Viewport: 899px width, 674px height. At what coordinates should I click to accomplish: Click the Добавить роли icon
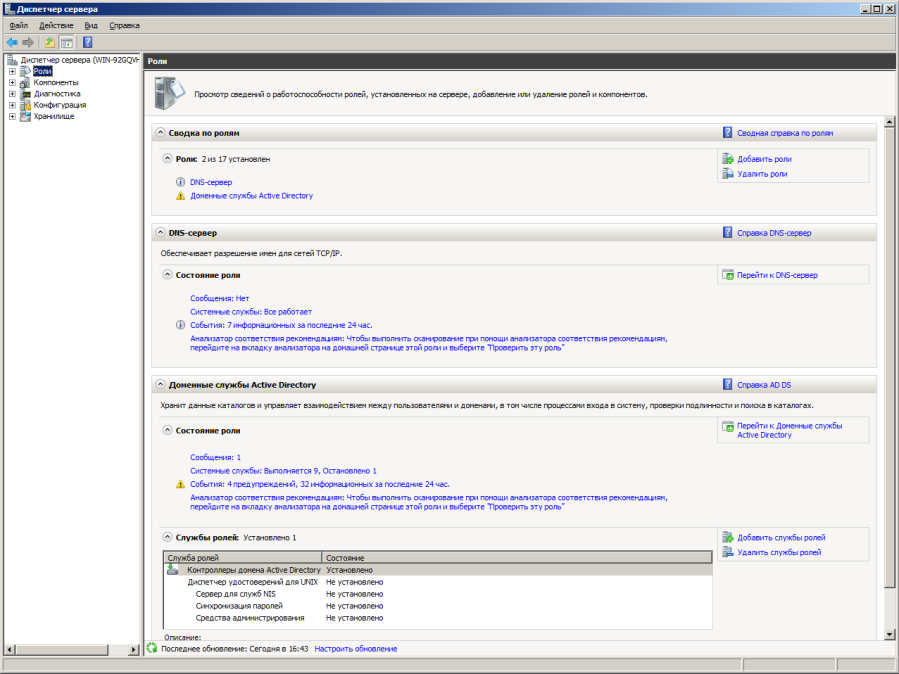coord(728,159)
